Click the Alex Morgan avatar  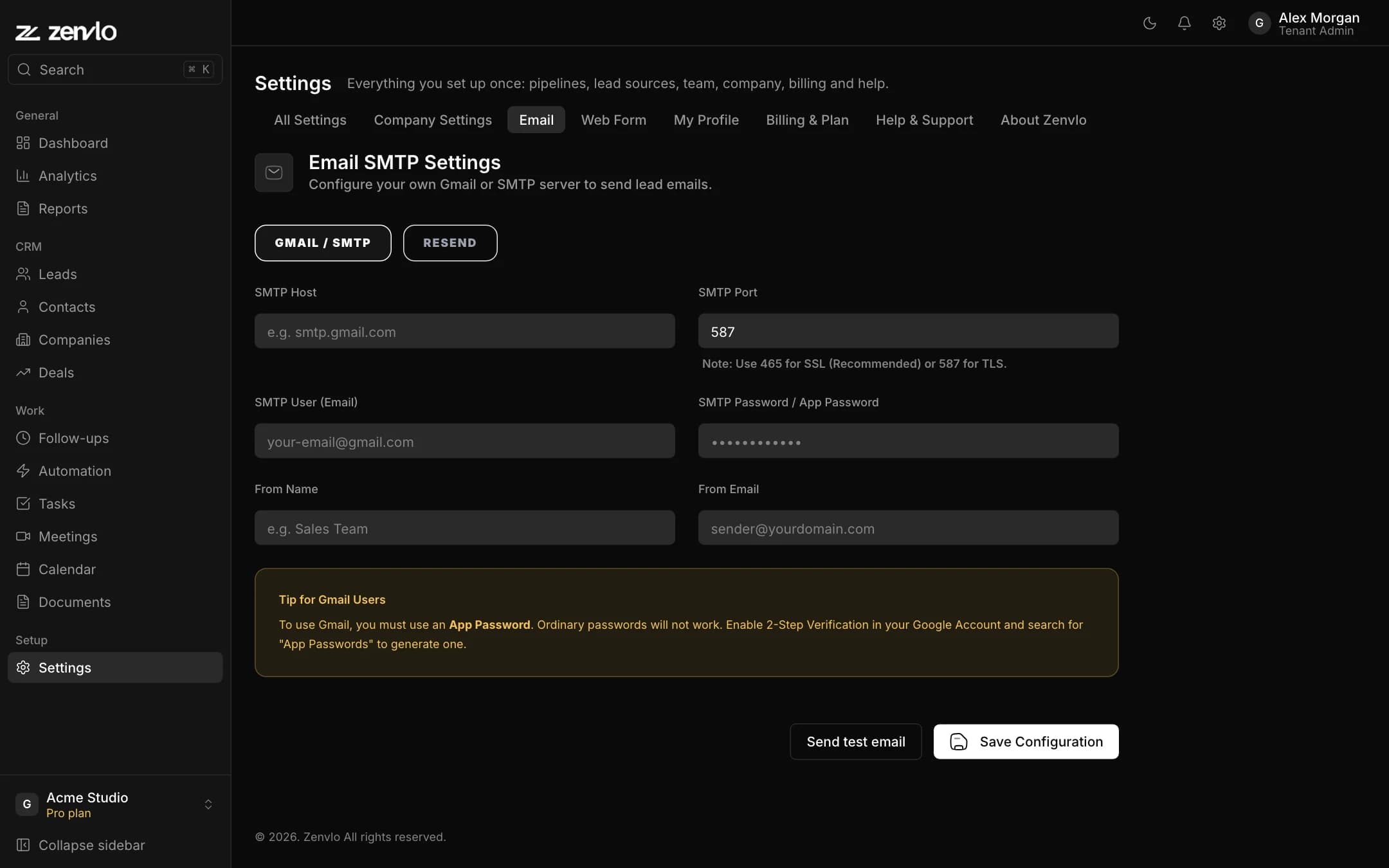click(x=1259, y=23)
